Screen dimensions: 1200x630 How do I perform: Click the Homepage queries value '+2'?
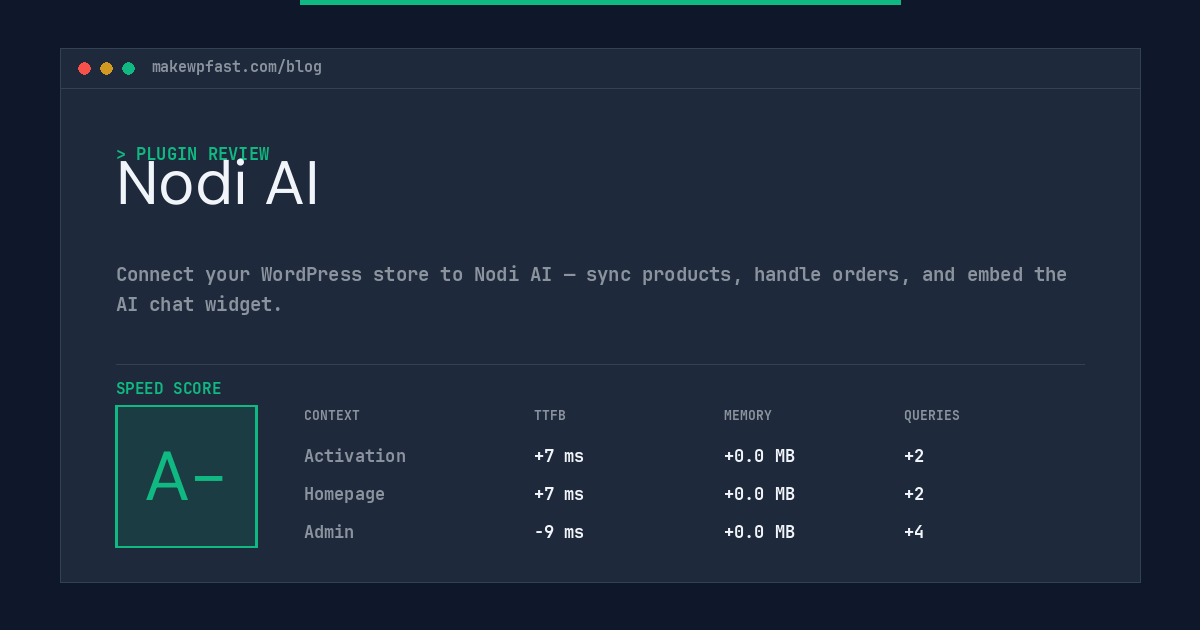[914, 494]
